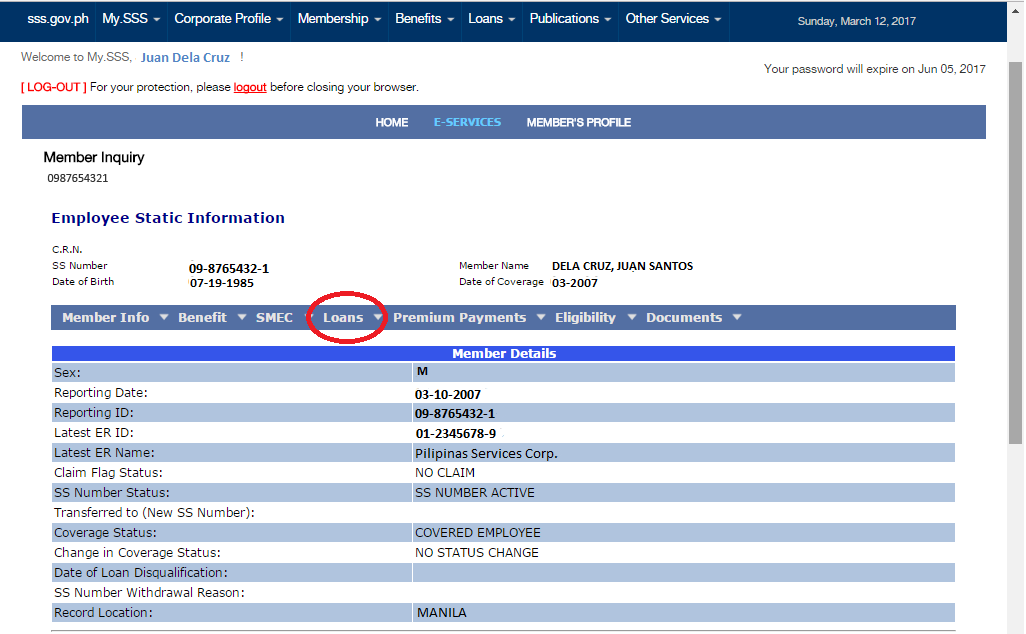This screenshot has height=634, width=1026.
Task: Expand the Corporate Profile menu
Action: pyautogui.click(x=223, y=18)
